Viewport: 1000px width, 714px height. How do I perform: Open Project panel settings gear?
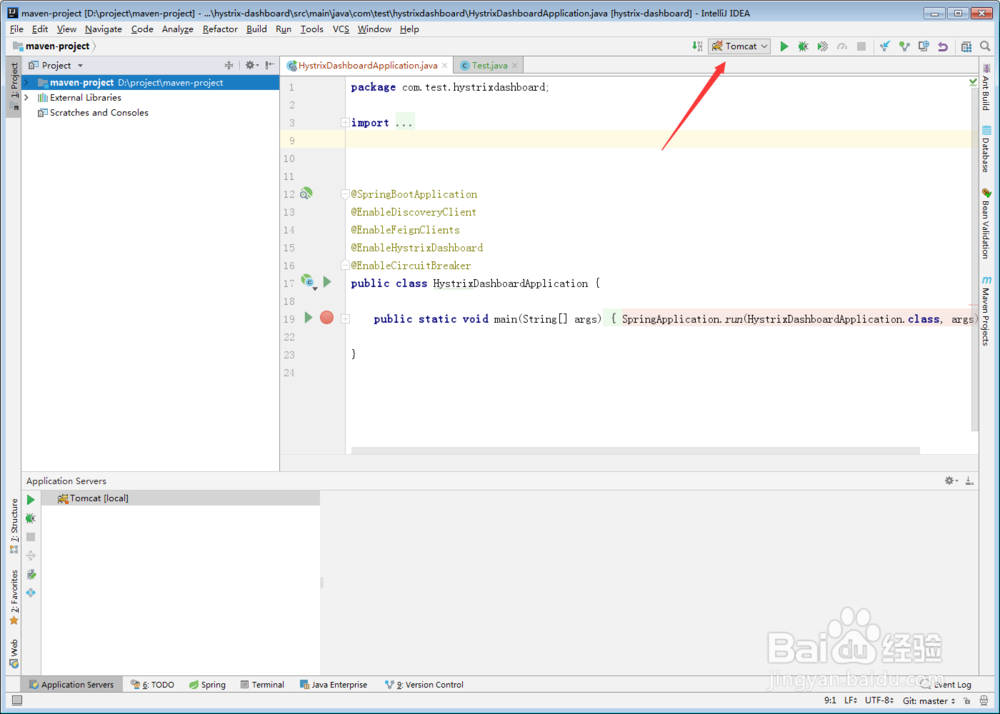click(x=251, y=65)
